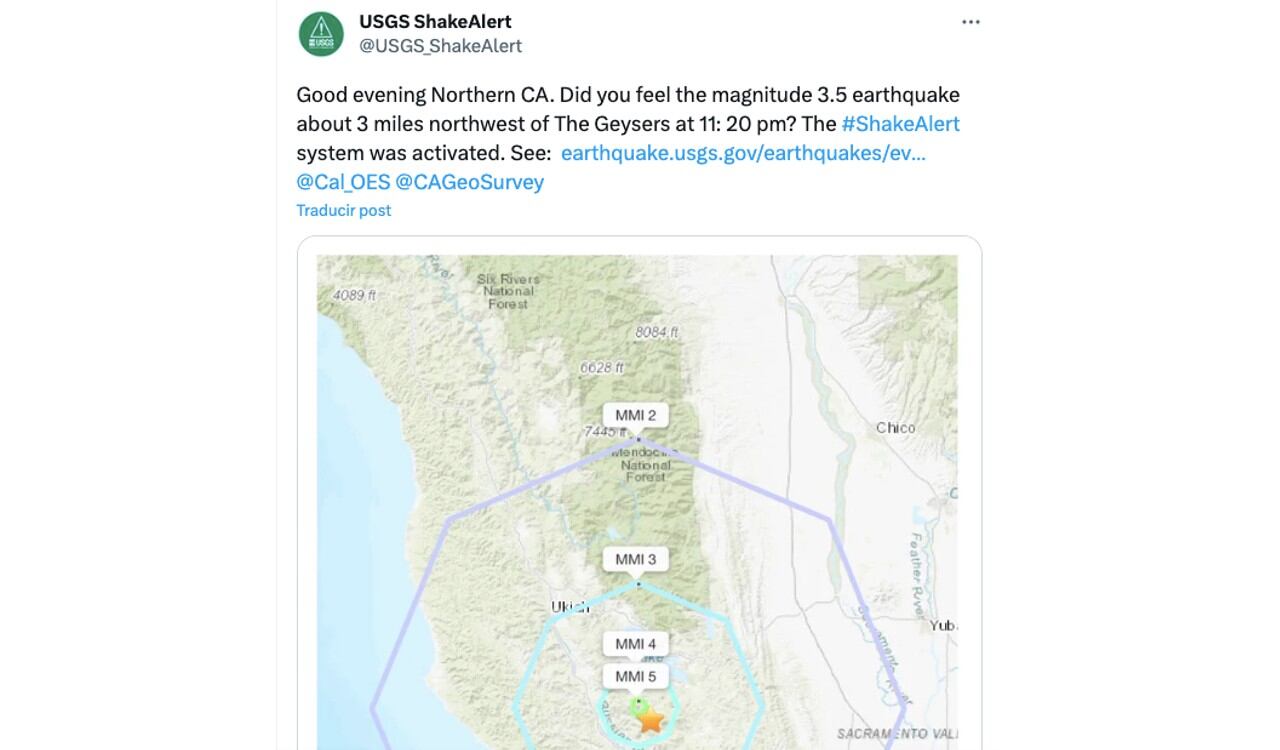Click the MMI 5 label near the epicenter
Viewport: 1280px width, 750px height.
coord(637,676)
